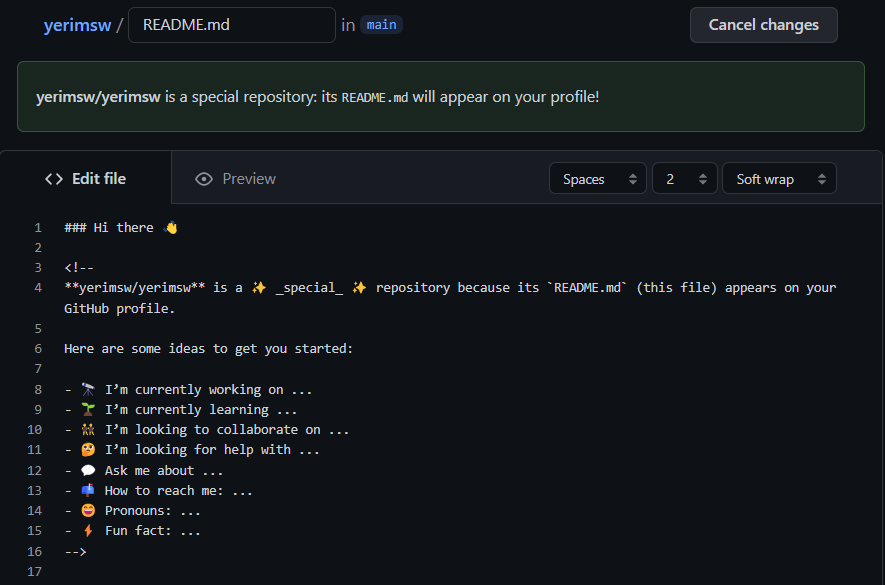Image resolution: width=885 pixels, height=585 pixels.
Task: Click 'Fun fact: ...' text
Action: [x=152, y=530]
